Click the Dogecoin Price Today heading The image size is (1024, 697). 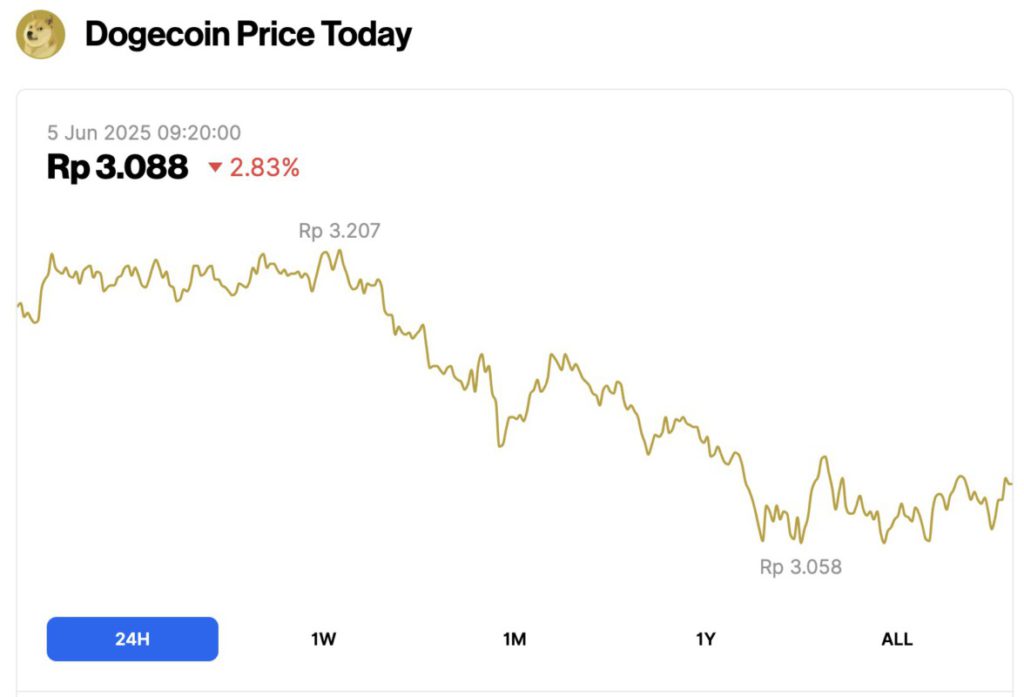[x=248, y=33]
